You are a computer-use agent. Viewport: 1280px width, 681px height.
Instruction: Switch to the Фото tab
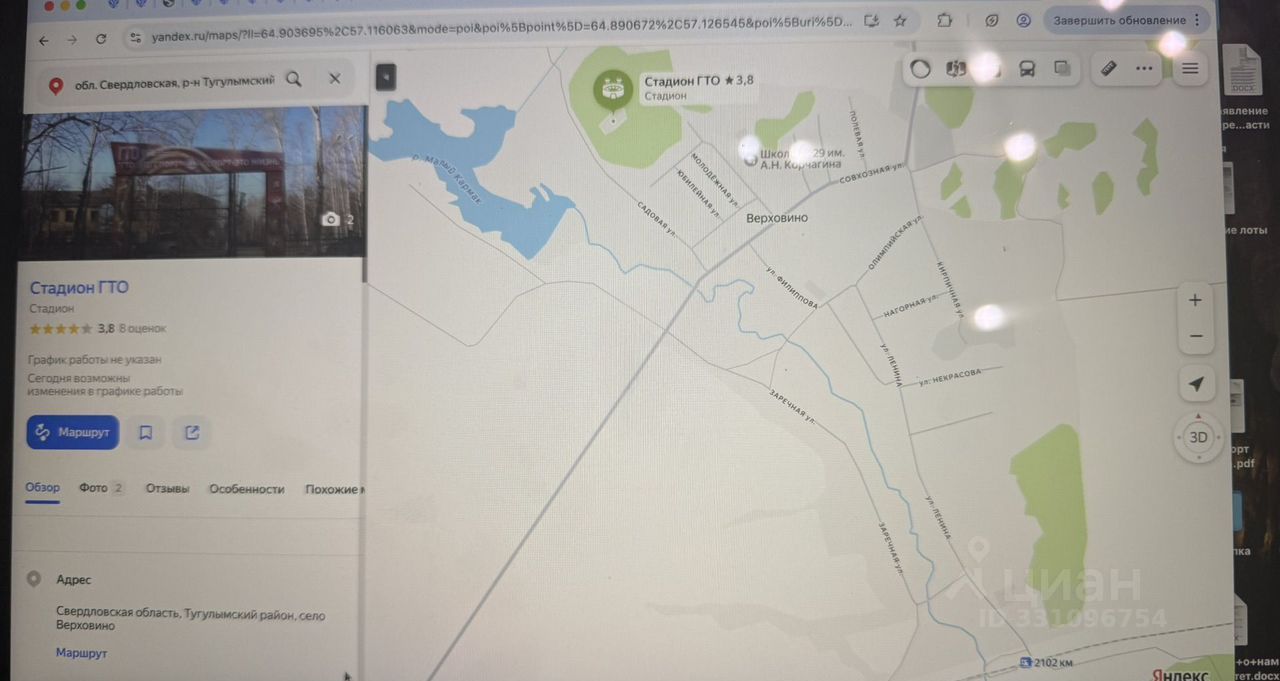tap(101, 489)
